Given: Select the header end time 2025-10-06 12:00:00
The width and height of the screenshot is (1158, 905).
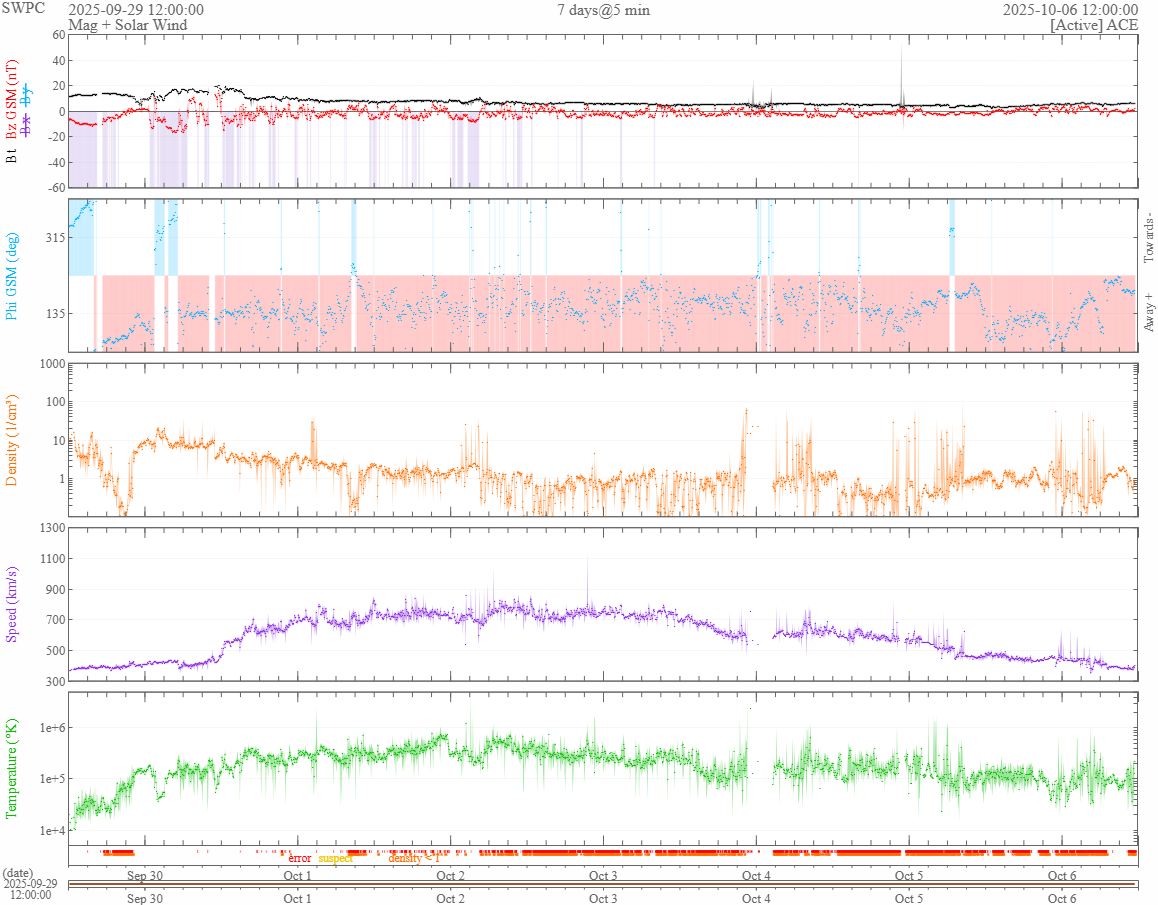Looking at the screenshot, I should [1070, 10].
